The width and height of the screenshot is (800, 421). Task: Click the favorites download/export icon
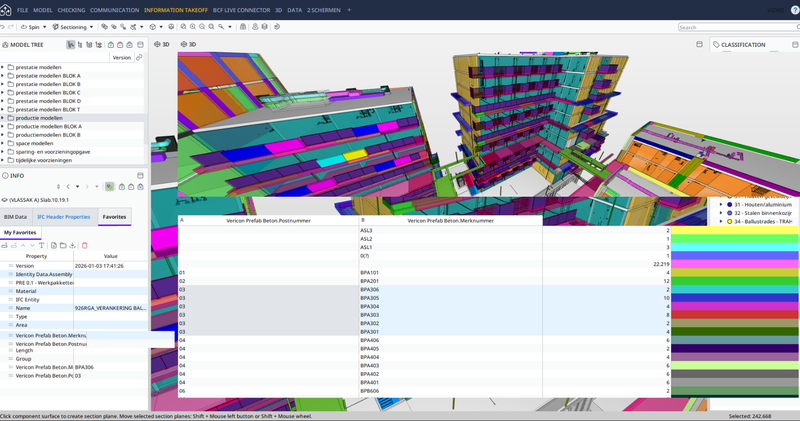(72, 245)
